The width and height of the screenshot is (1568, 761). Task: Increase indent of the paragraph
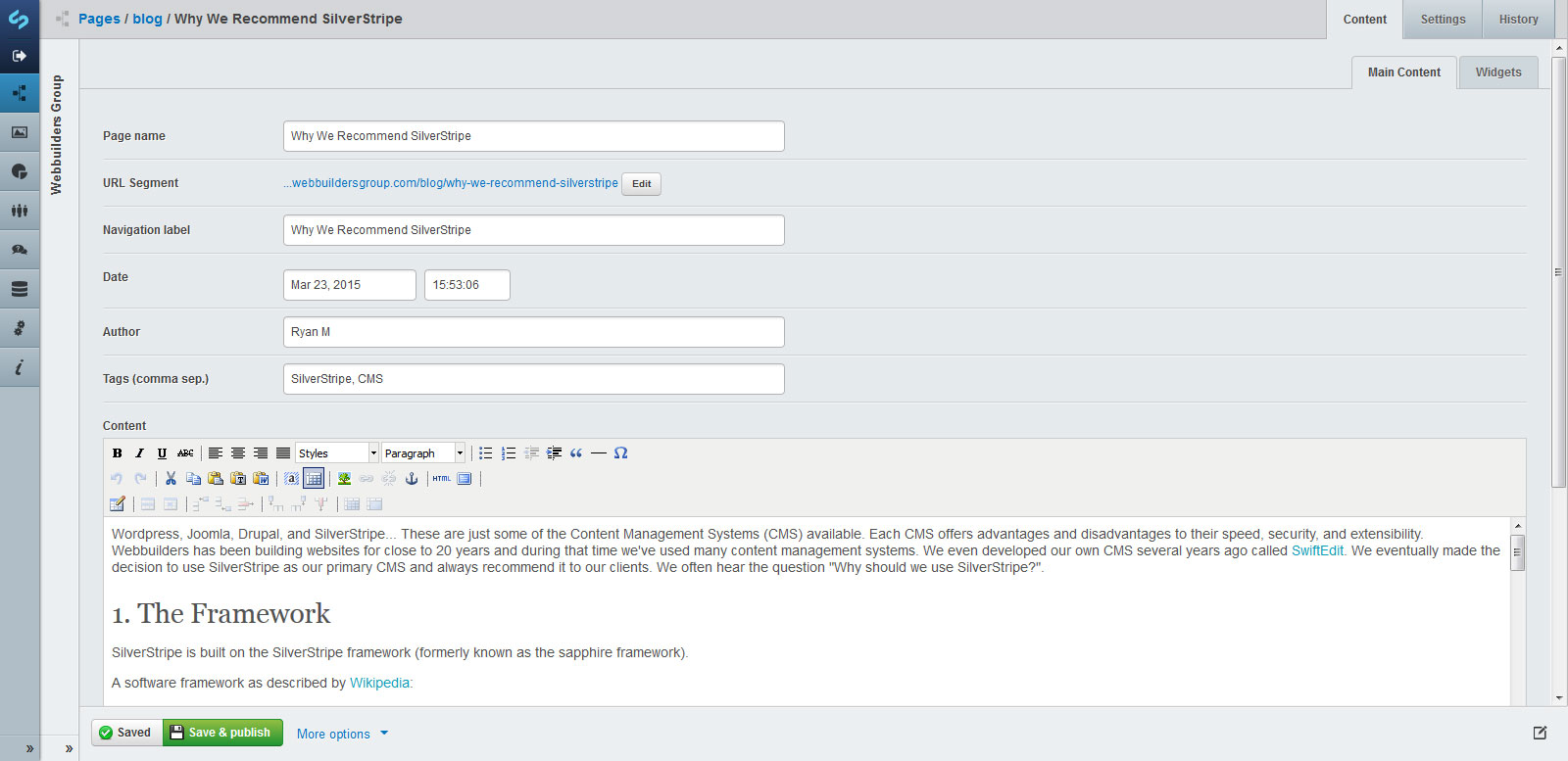pos(554,452)
